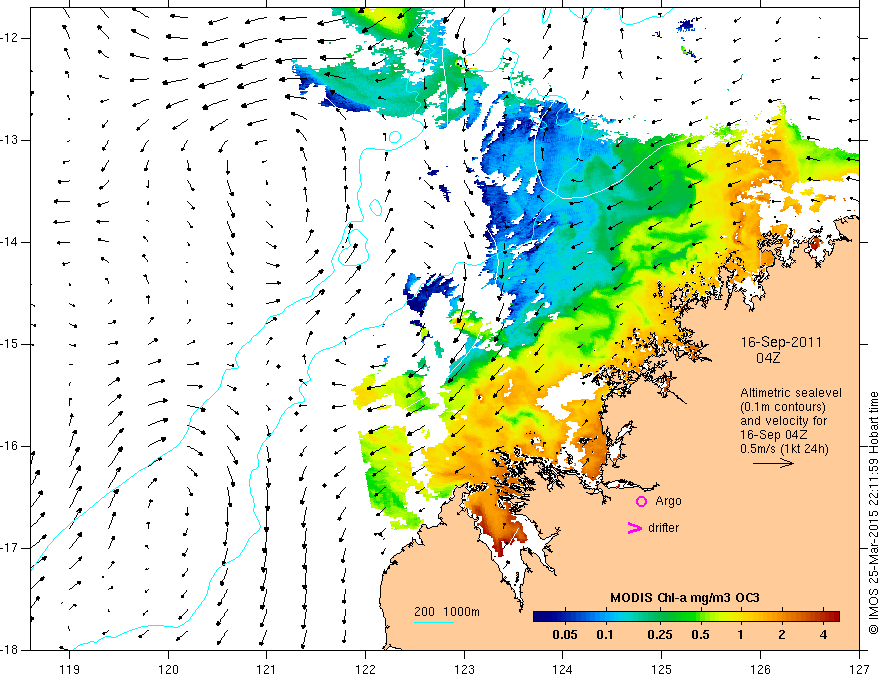Click colorbar value '0.25'
The height and width of the screenshot is (680, 880).
coord(659,635)
